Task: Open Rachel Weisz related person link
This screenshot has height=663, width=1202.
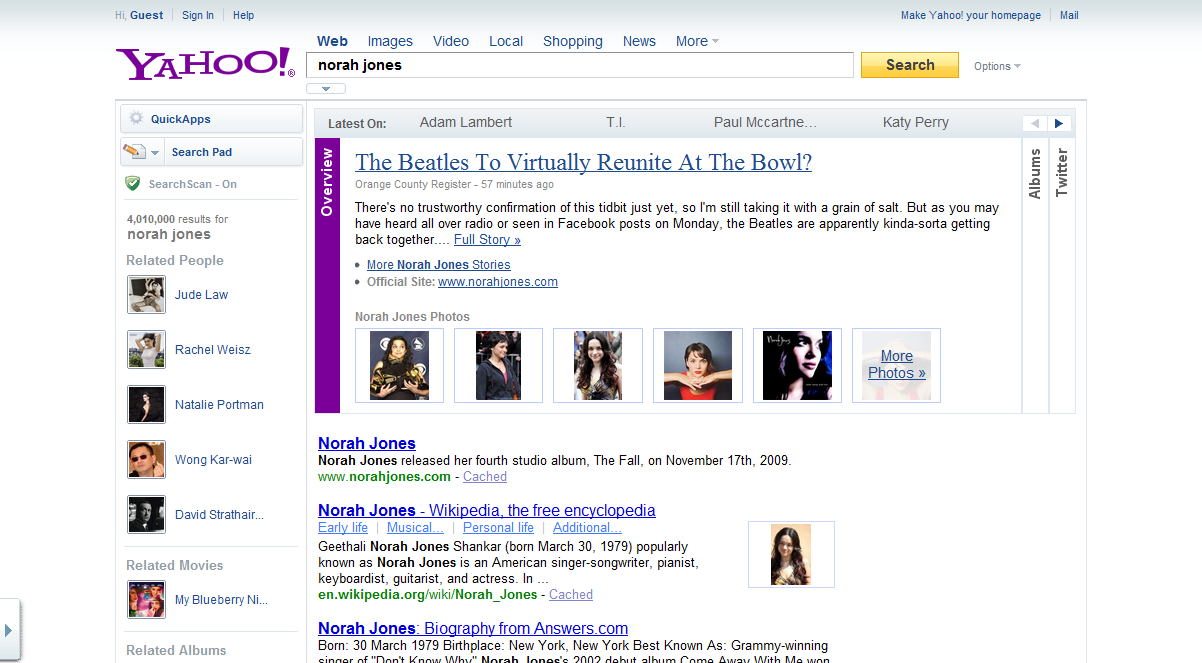Action: click(x=213, y=350)
